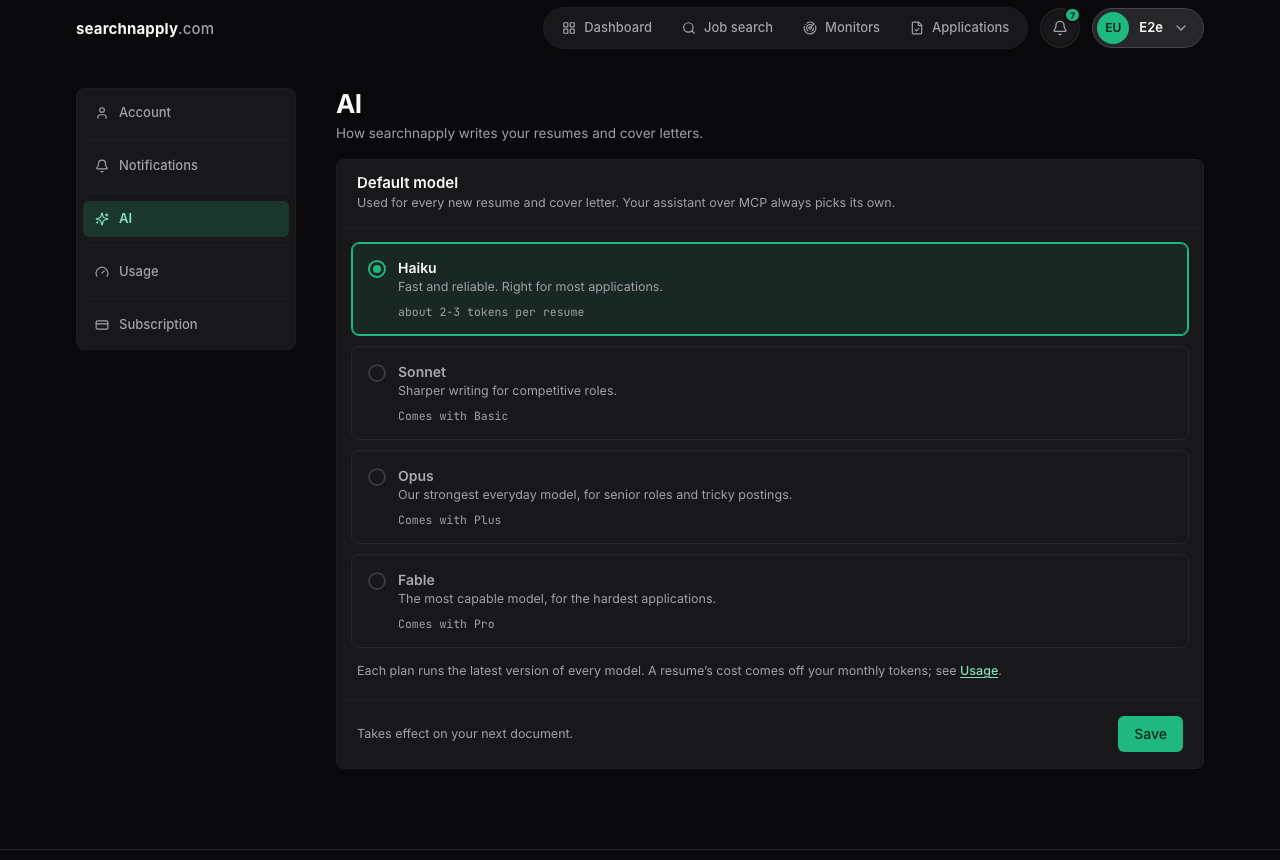Click the 'Default model' heading
The width and height of the screenshot is (1280, 860).
click(407, 183)
